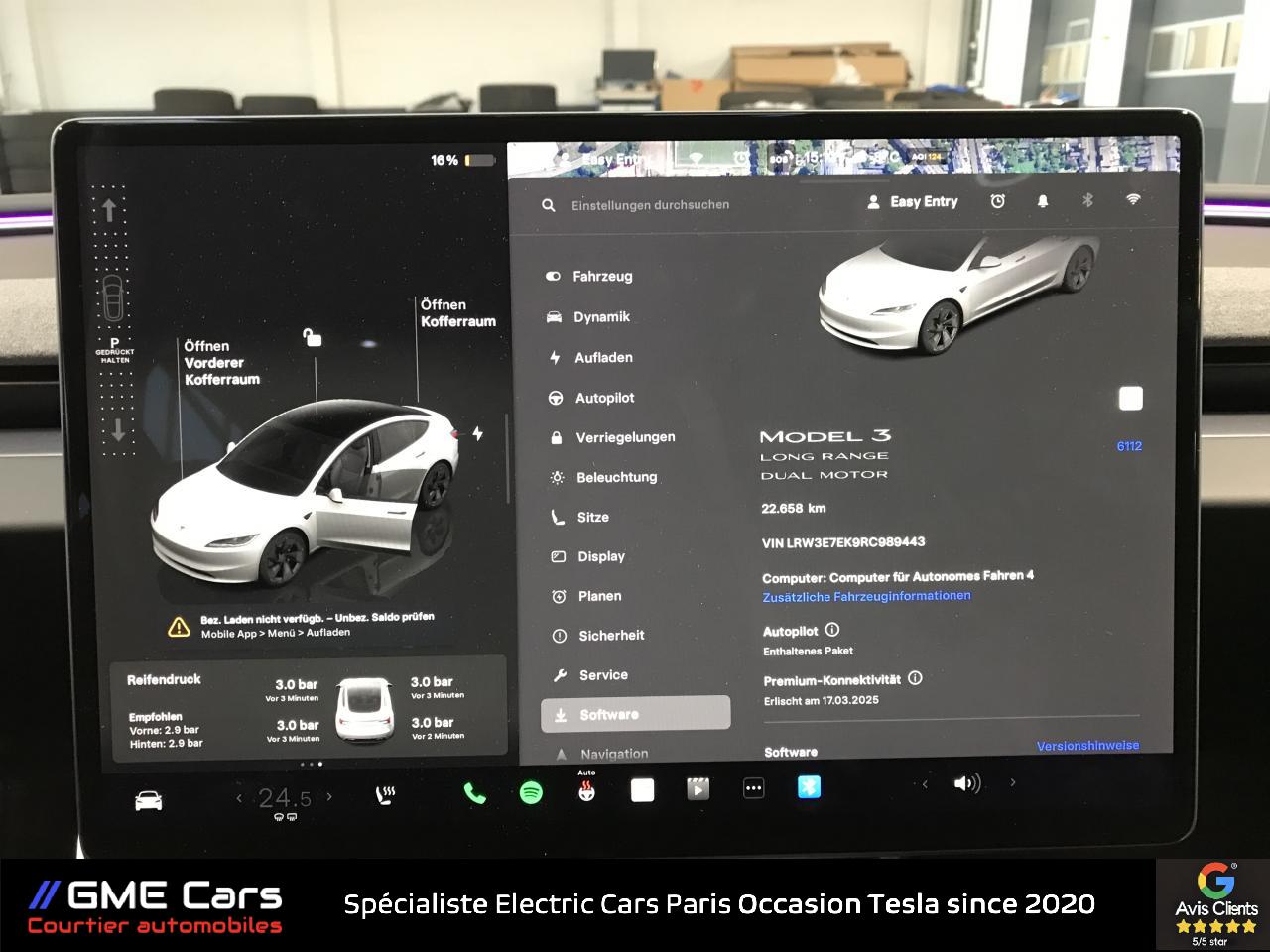The height and width of the screenshot is (952, 1270).
Task: Open the blue Bluetooth app in dock
Action: point(810,787)
